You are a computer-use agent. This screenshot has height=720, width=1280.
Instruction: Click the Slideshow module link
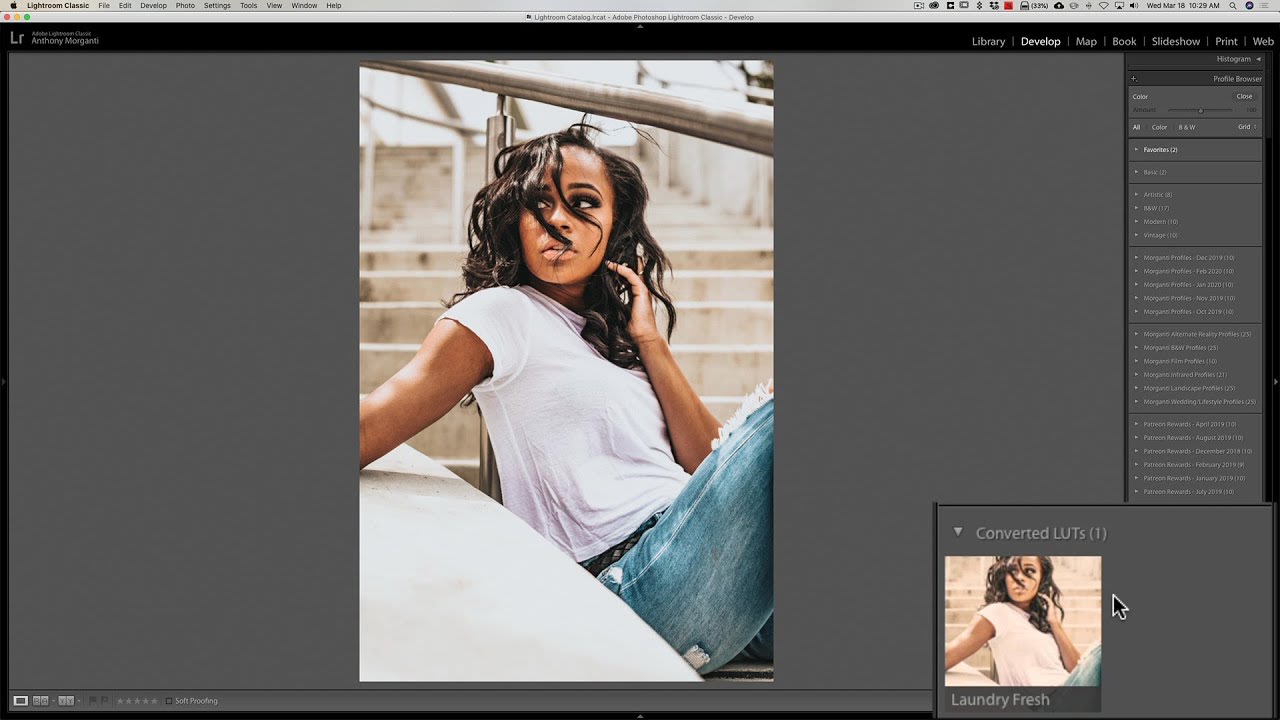pyautogui.click(x=1175, y=41)
